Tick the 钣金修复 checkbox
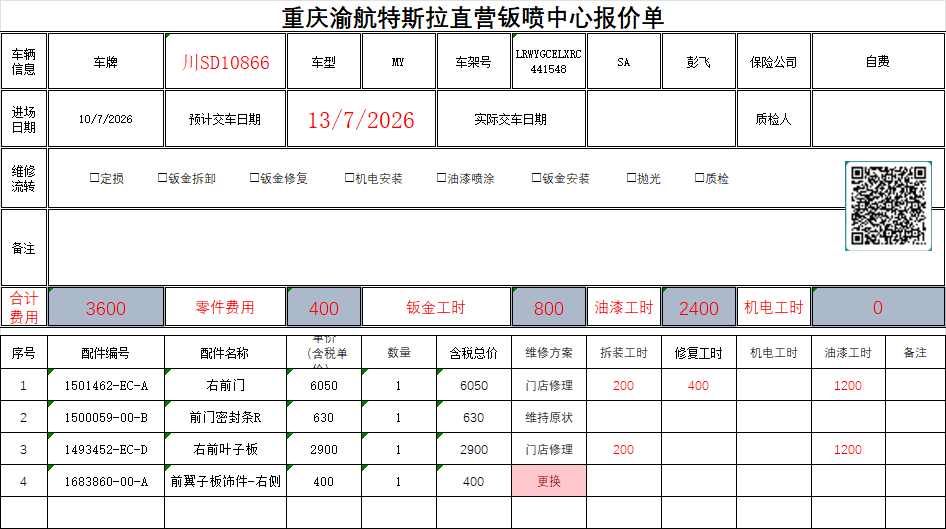The image size is (946, 529). tap(255, 178)
